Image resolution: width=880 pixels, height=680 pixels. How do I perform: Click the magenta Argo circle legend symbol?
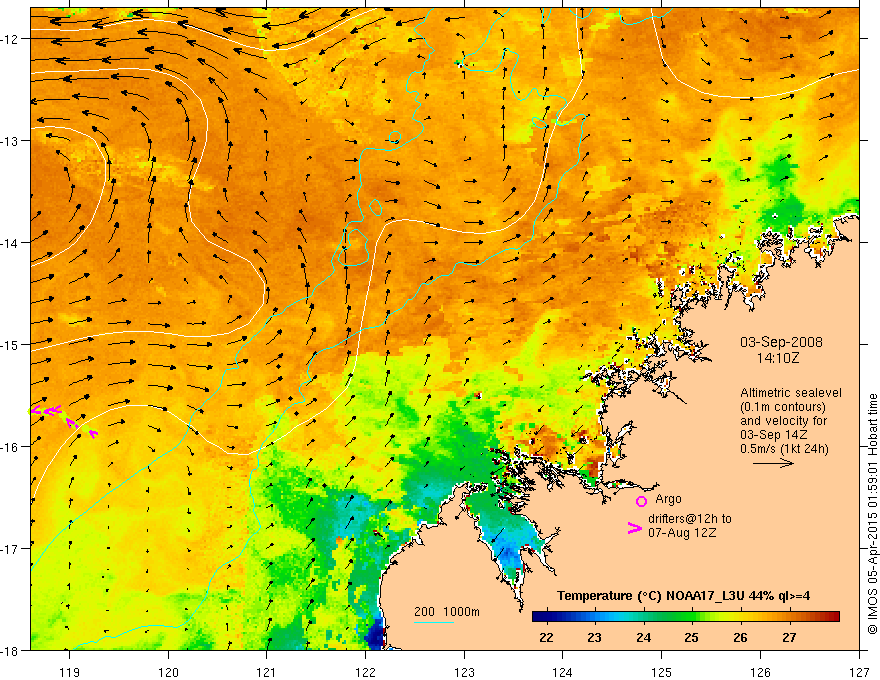[x=641, y=501]
